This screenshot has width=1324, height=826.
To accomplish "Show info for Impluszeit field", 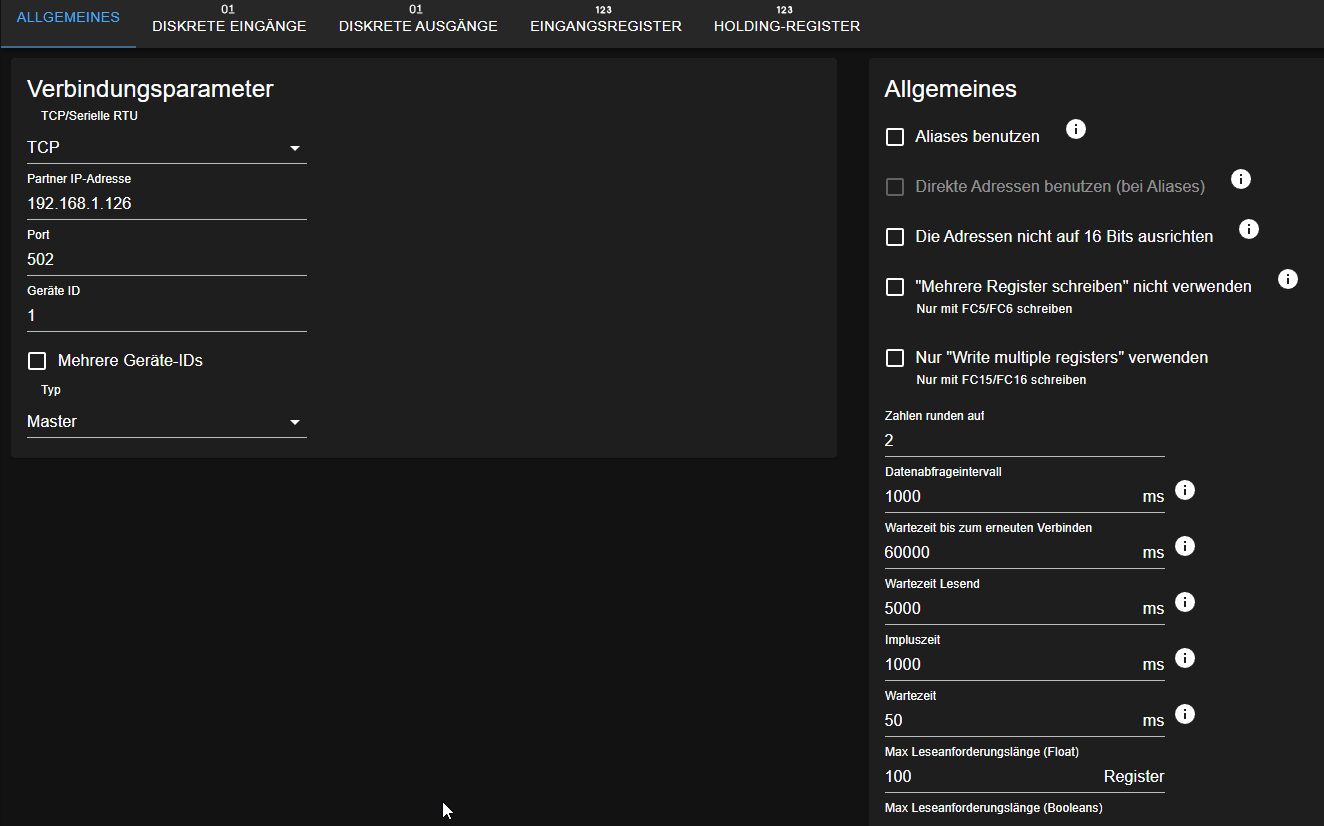I will [x=1185, y=659].
